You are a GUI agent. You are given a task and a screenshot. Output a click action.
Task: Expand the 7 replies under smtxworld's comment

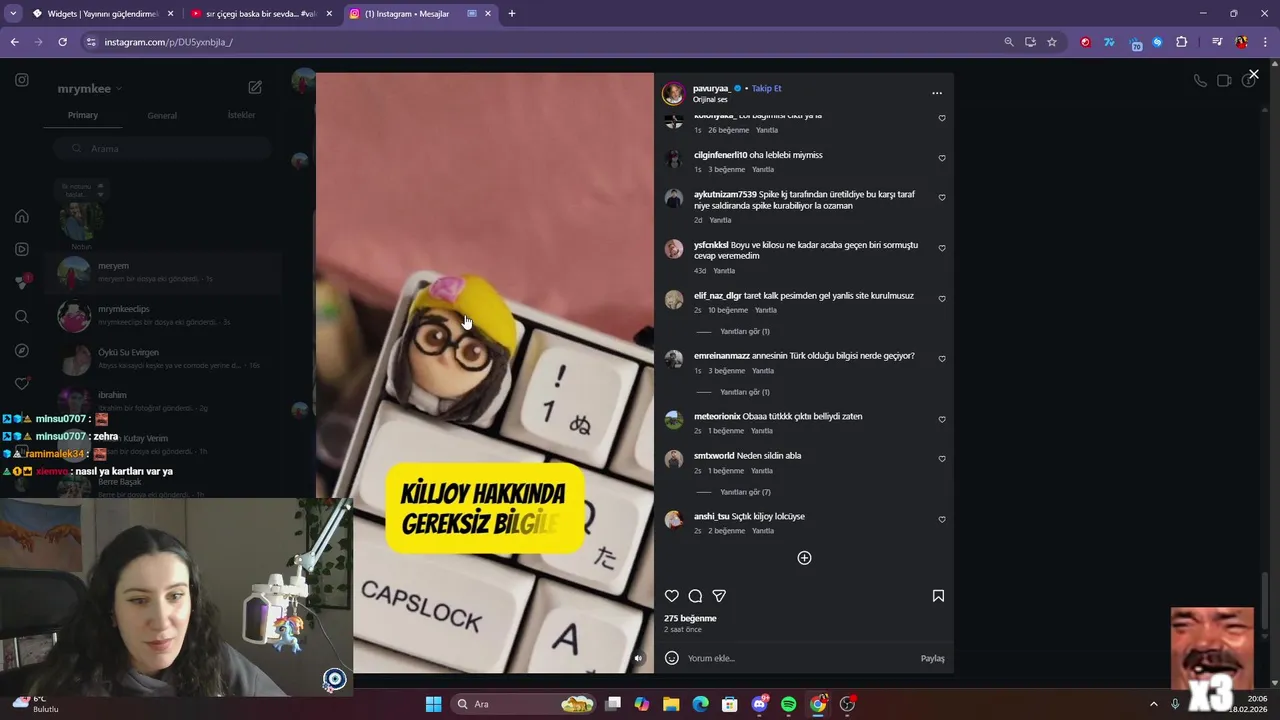tap(745, 492)
